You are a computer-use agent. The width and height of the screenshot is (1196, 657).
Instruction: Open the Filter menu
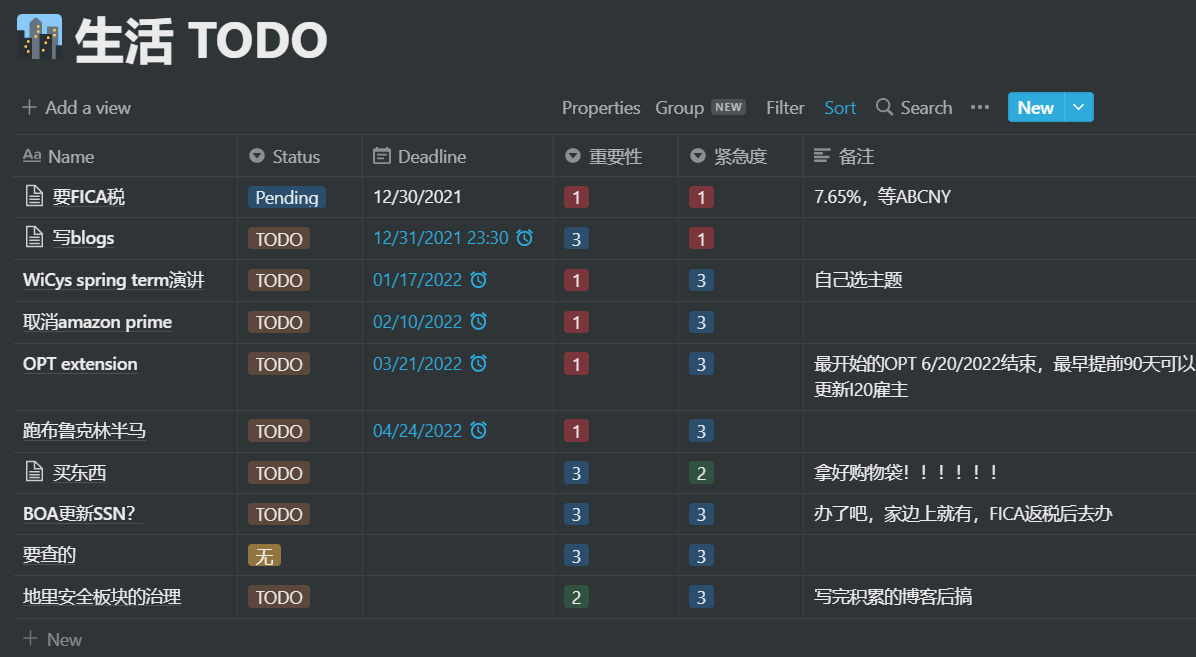click(785, 108)
